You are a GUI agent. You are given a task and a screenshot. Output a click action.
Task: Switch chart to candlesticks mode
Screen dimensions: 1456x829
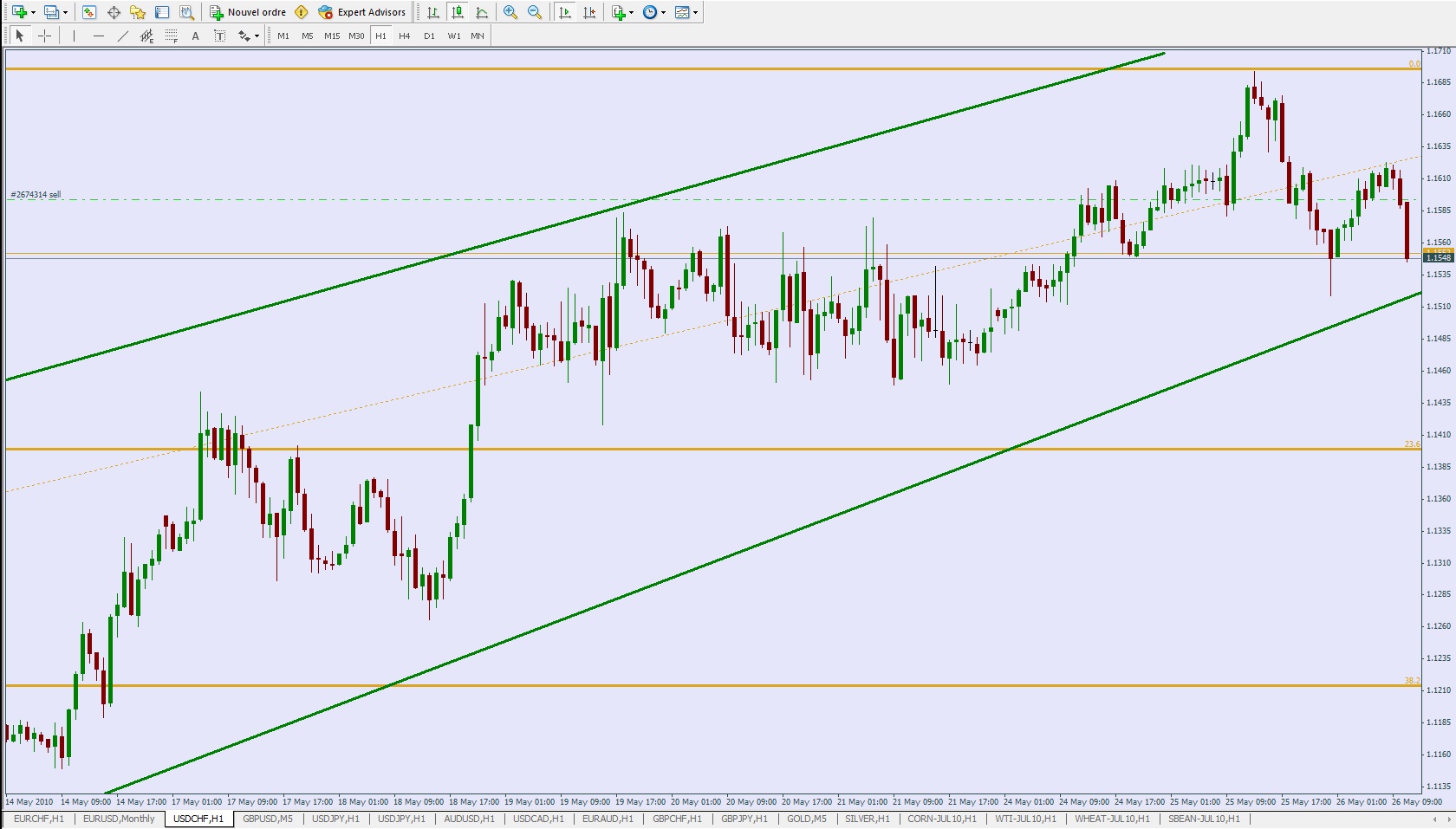(458, 12)
